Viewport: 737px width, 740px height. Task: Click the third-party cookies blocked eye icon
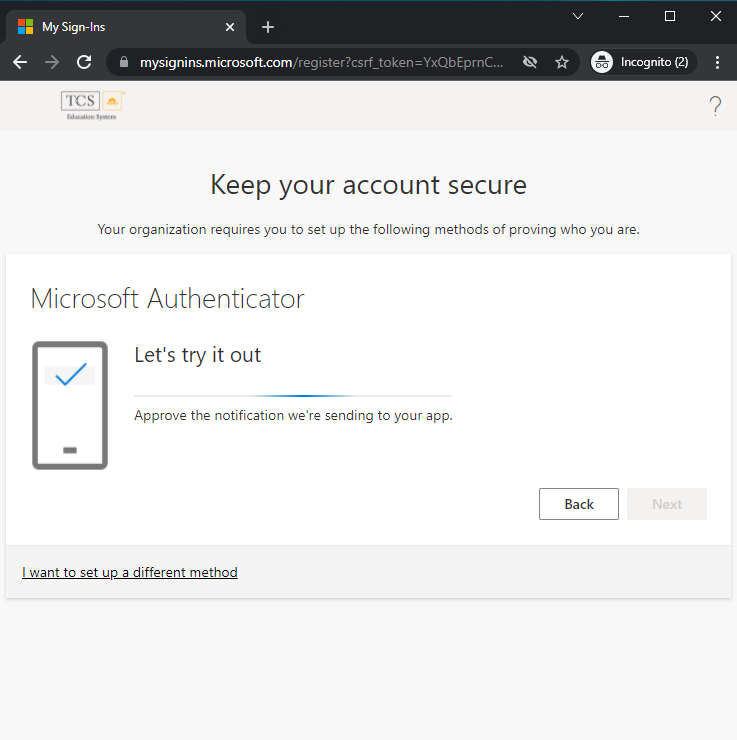(530, 62)
